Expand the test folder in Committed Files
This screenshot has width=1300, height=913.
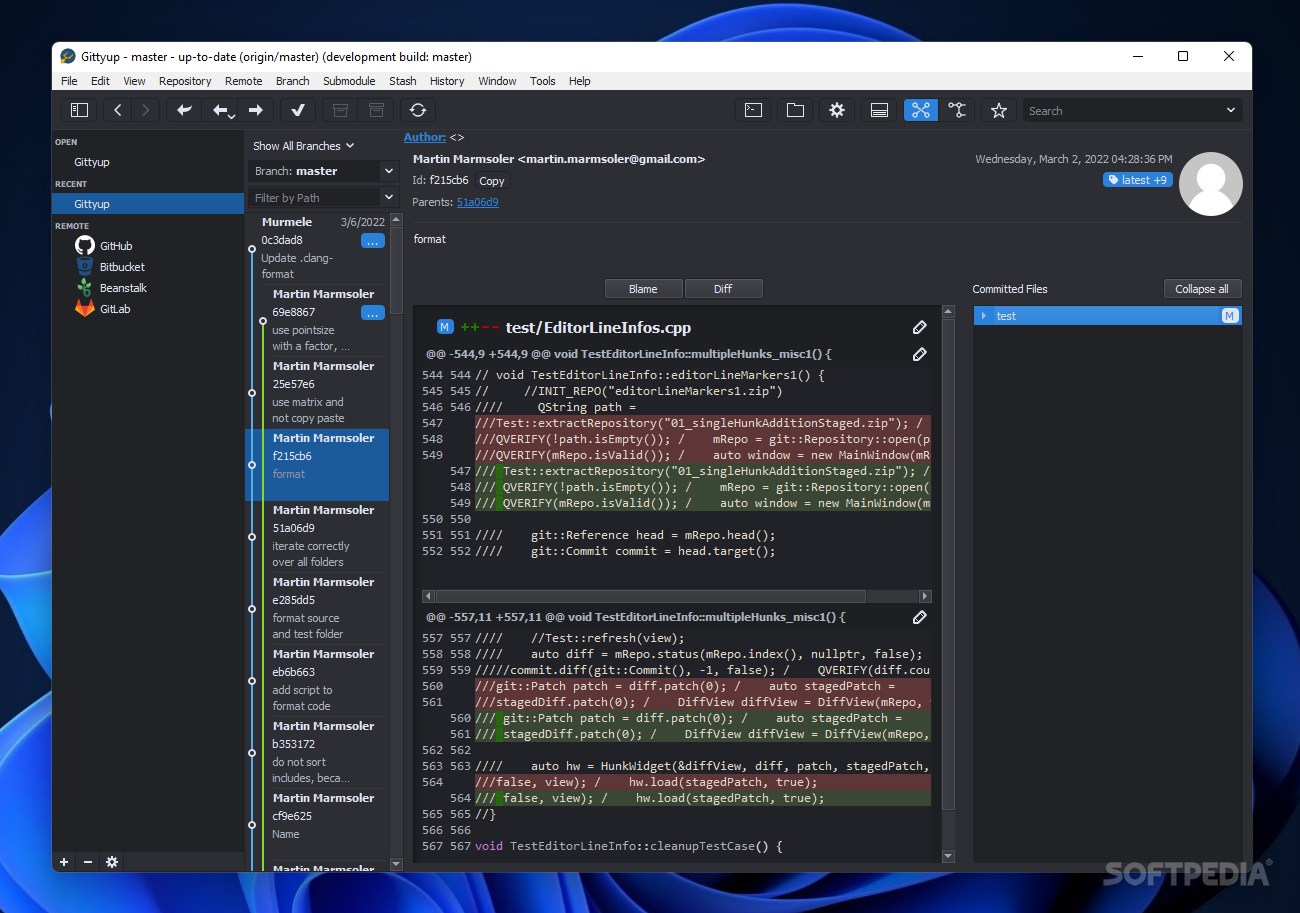984,316
